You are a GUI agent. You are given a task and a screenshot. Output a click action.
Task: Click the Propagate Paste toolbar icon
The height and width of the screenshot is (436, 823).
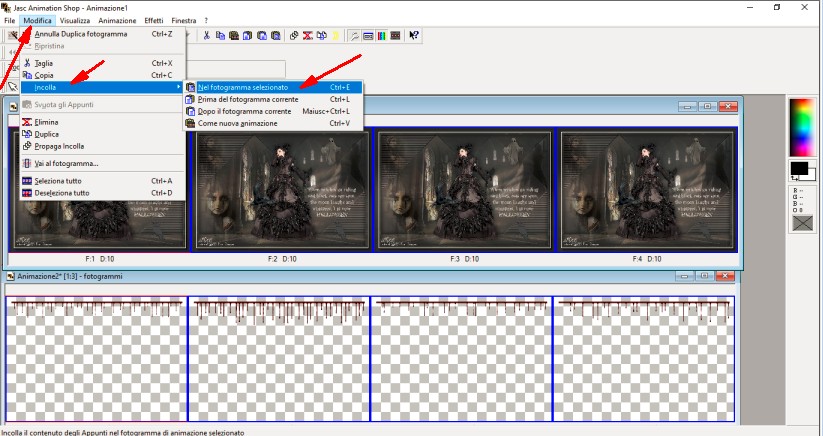[x=294, y=35]
